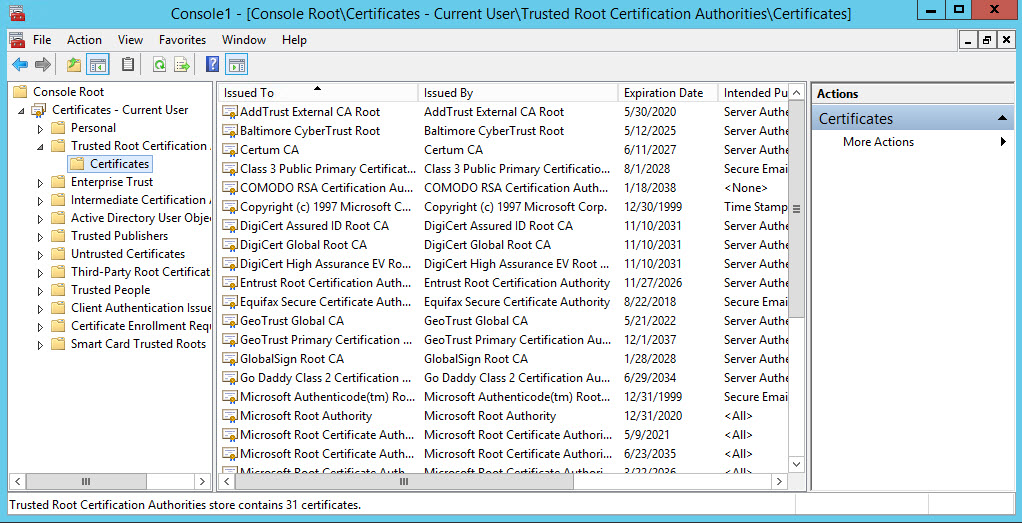Click the Up One Level folder icon
1022x523 pixels.
[74, 65]
